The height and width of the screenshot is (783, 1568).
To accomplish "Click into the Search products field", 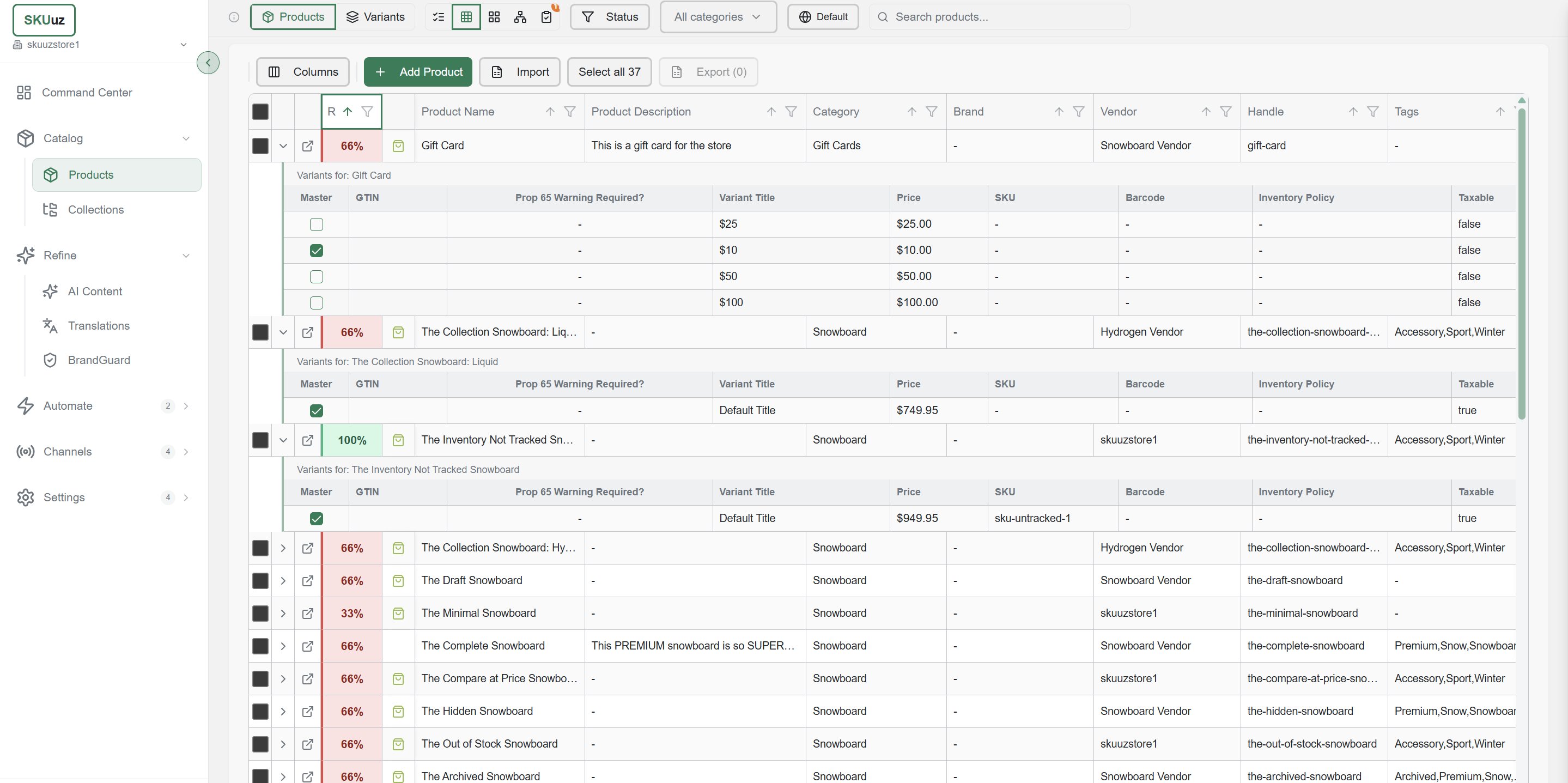I will click(1000, 17).
